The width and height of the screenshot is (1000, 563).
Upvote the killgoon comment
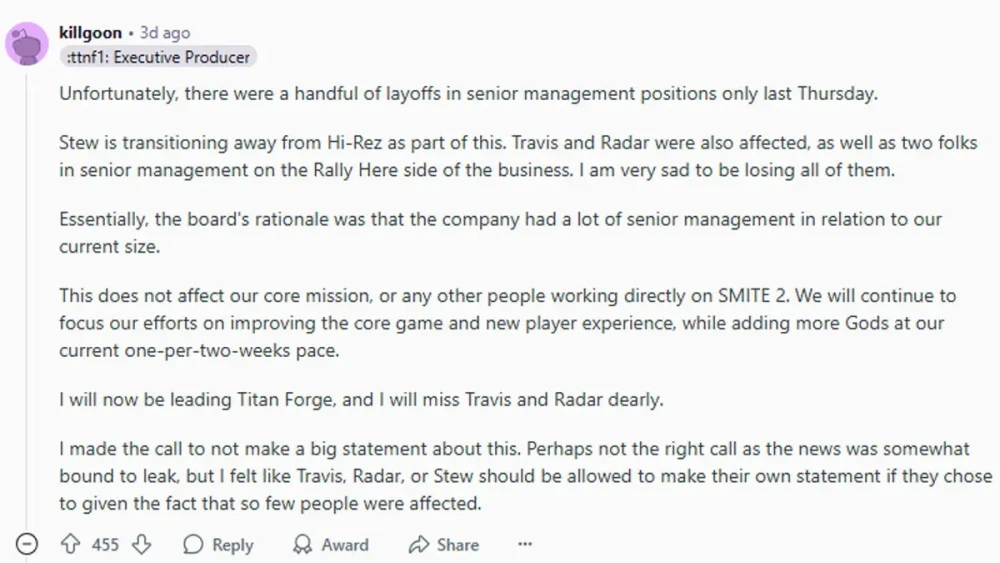70,545
